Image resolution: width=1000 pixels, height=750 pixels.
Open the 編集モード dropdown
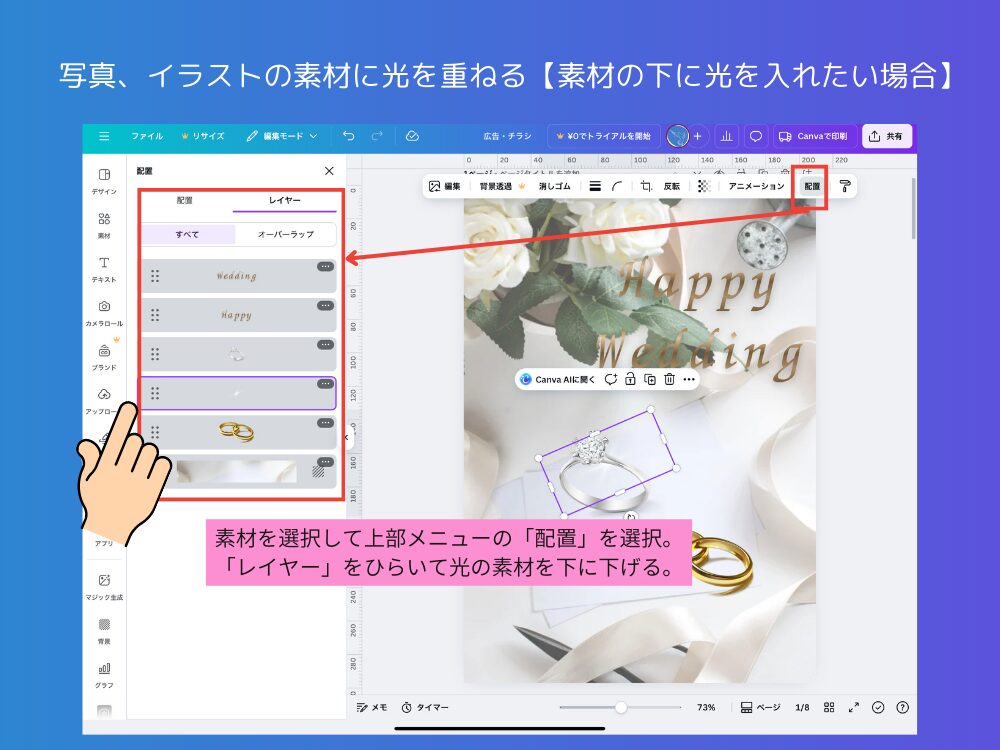point(280,136)
